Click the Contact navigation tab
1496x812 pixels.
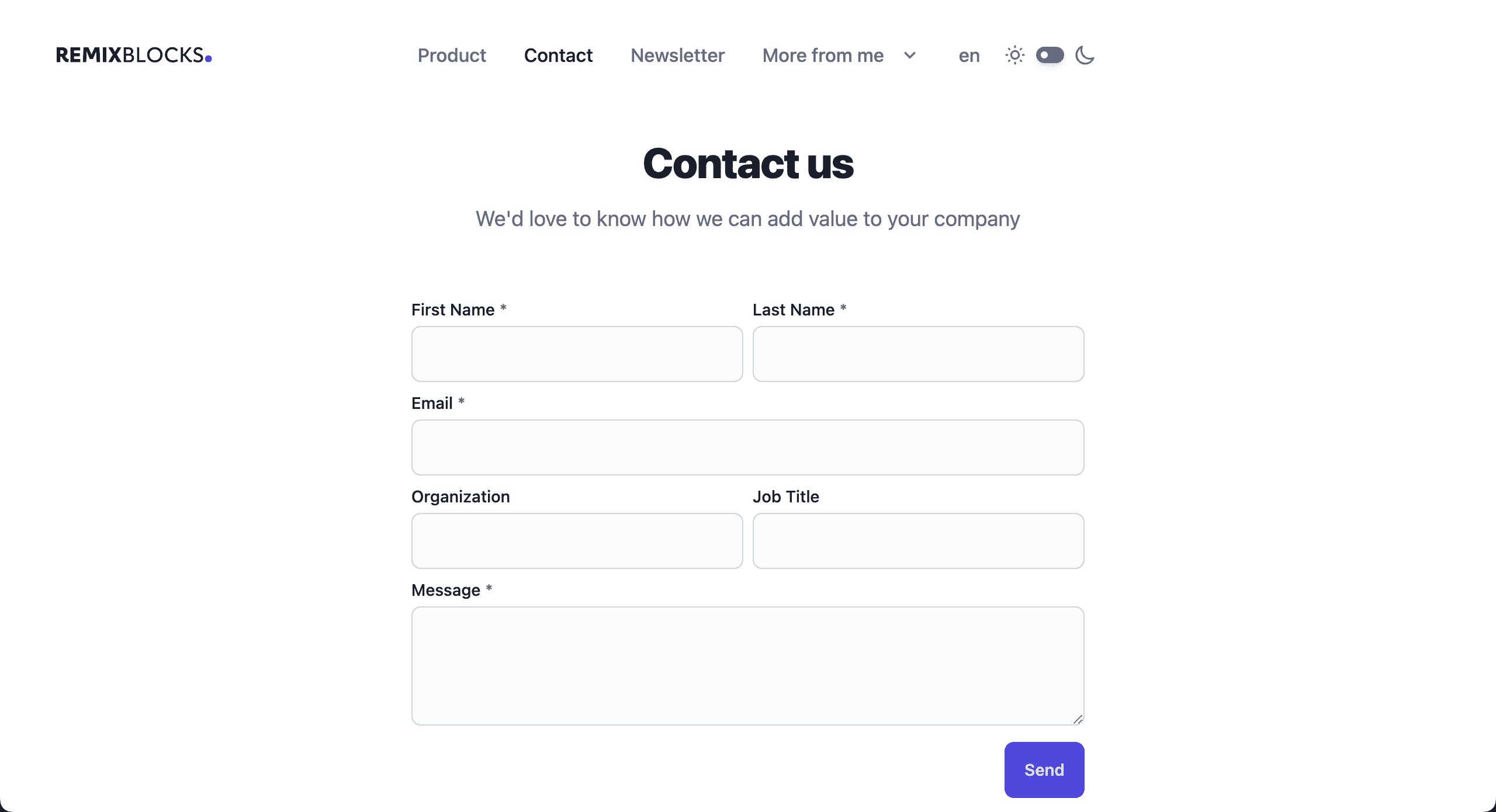point(558,55)
